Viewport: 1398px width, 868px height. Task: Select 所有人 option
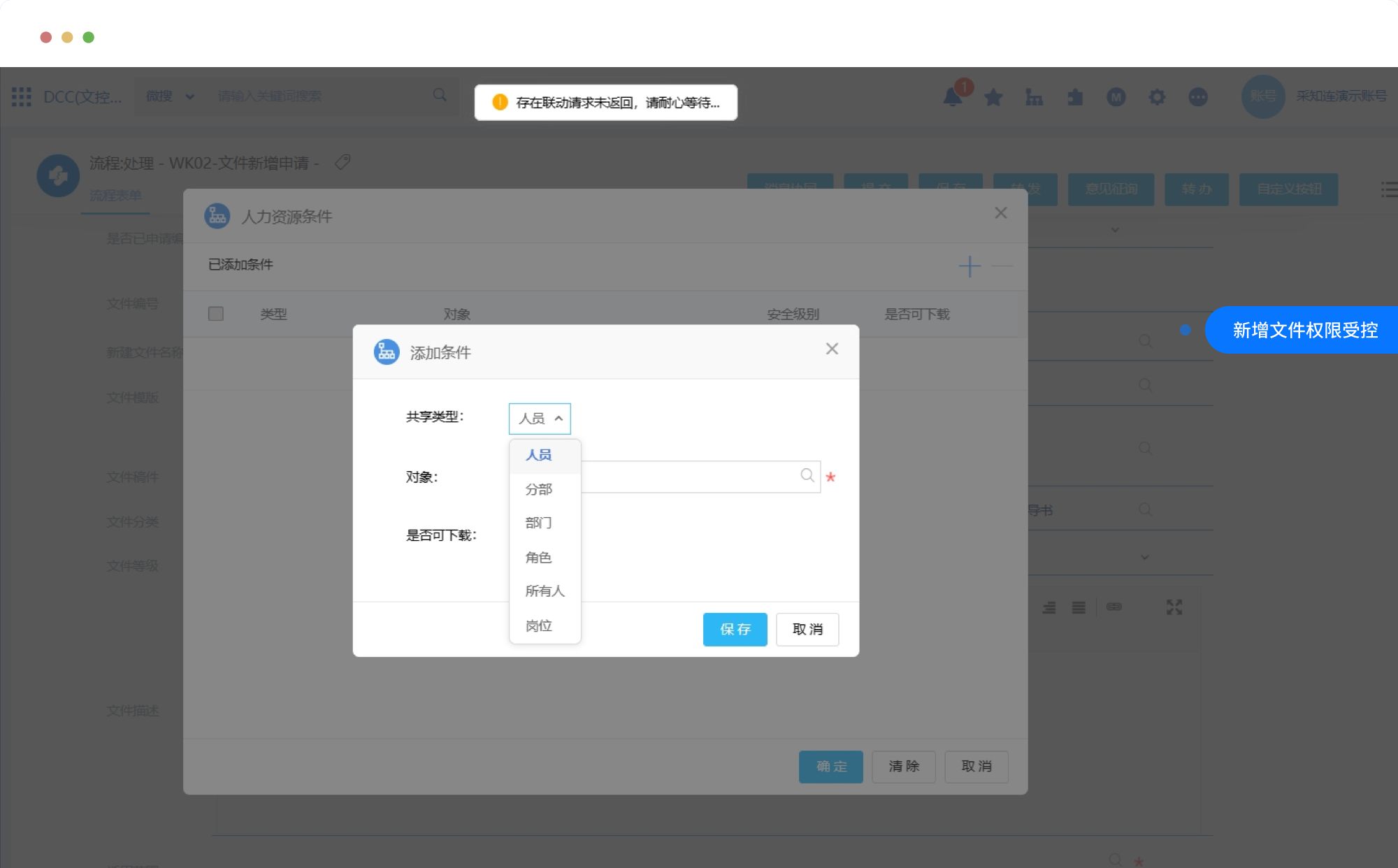[x=545, y=591]
